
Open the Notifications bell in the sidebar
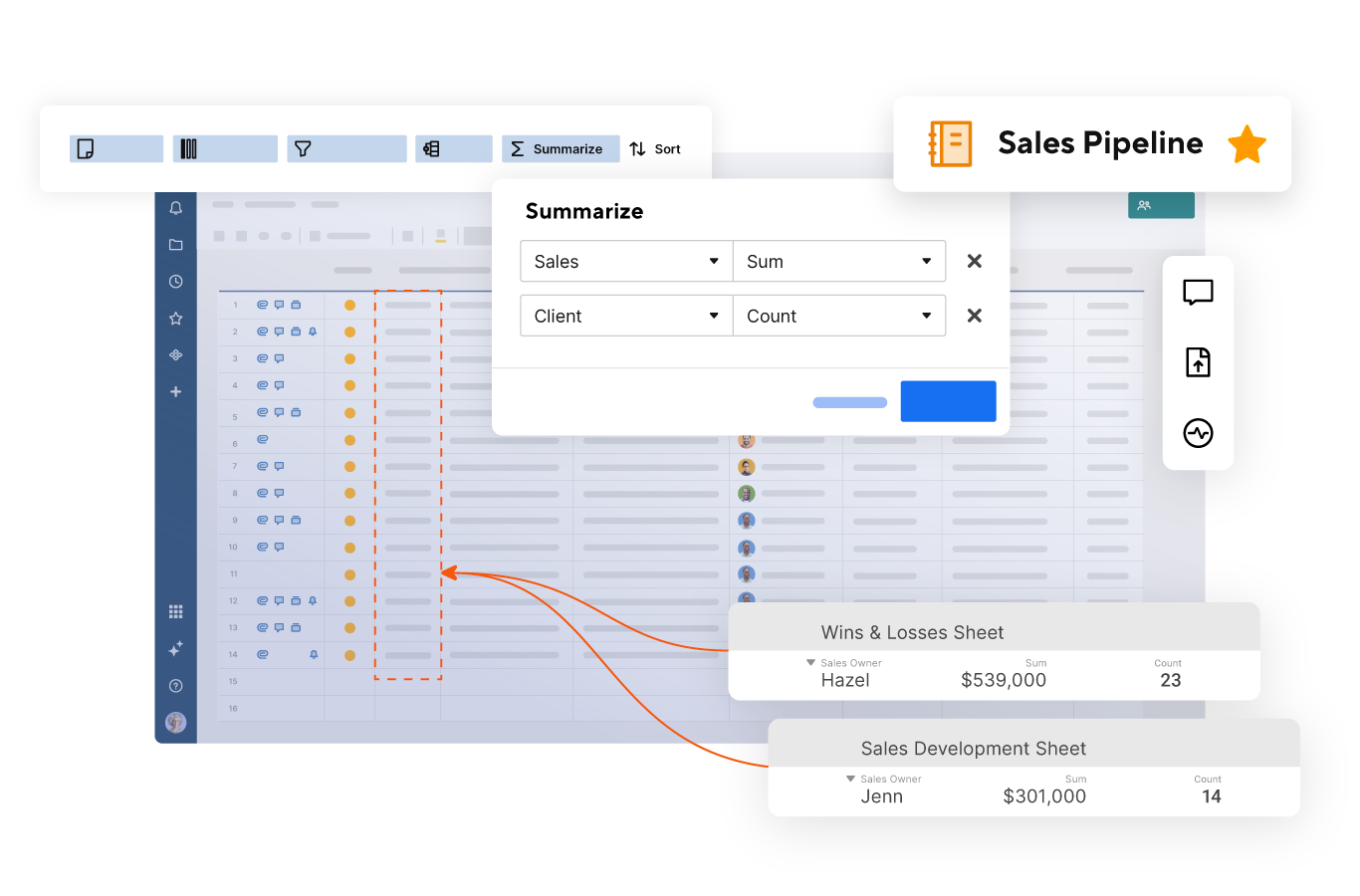tap(176, 208)
